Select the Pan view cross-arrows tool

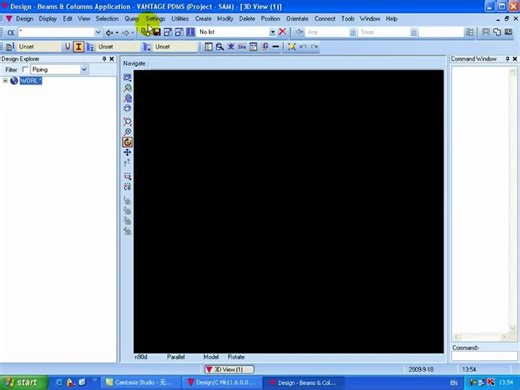coord(127,153)
